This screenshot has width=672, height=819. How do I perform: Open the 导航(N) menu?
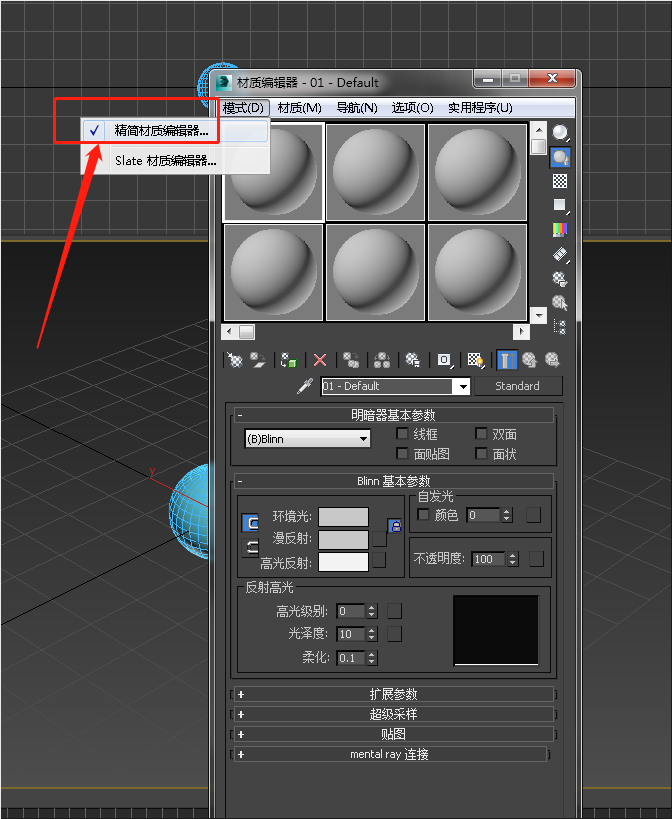pyautogui.click(x=357, y=108)
